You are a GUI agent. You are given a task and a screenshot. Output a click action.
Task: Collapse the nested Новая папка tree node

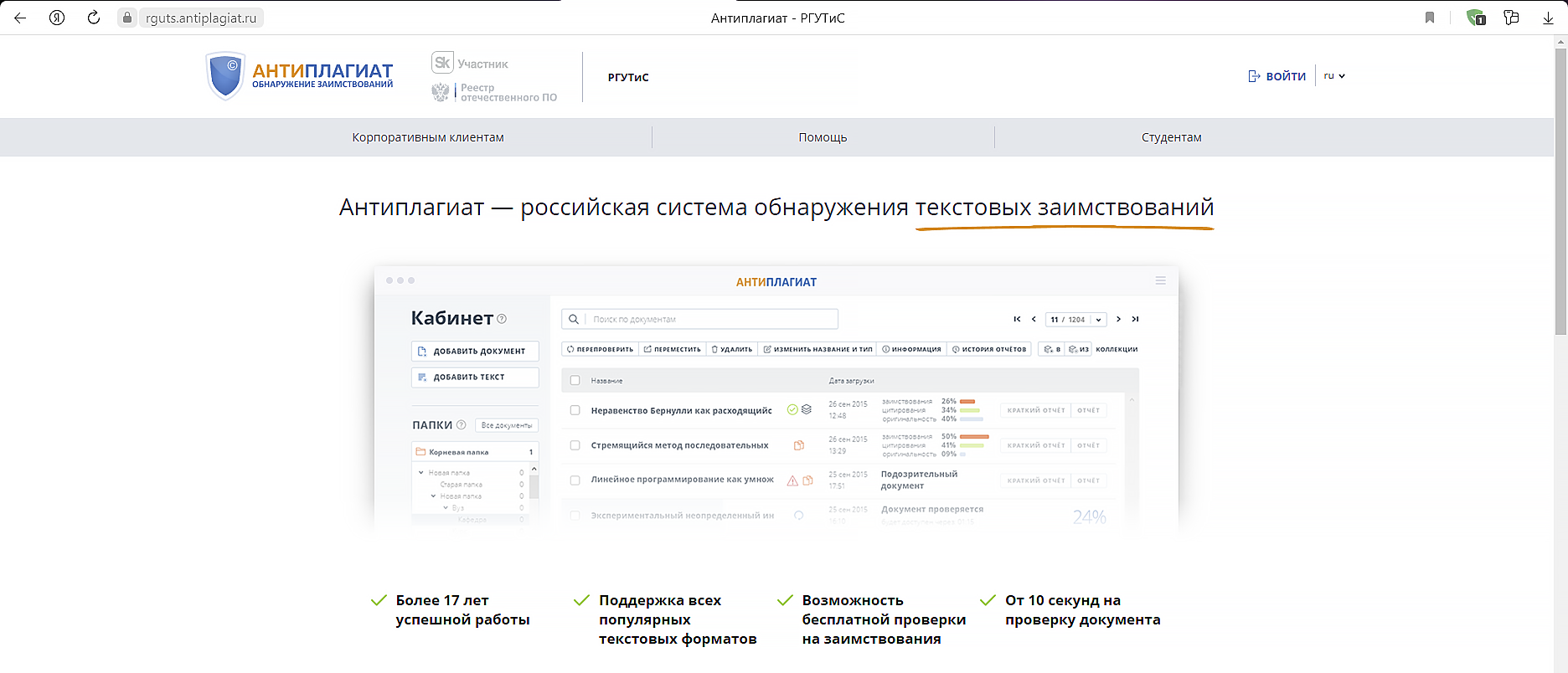[433, 496]
